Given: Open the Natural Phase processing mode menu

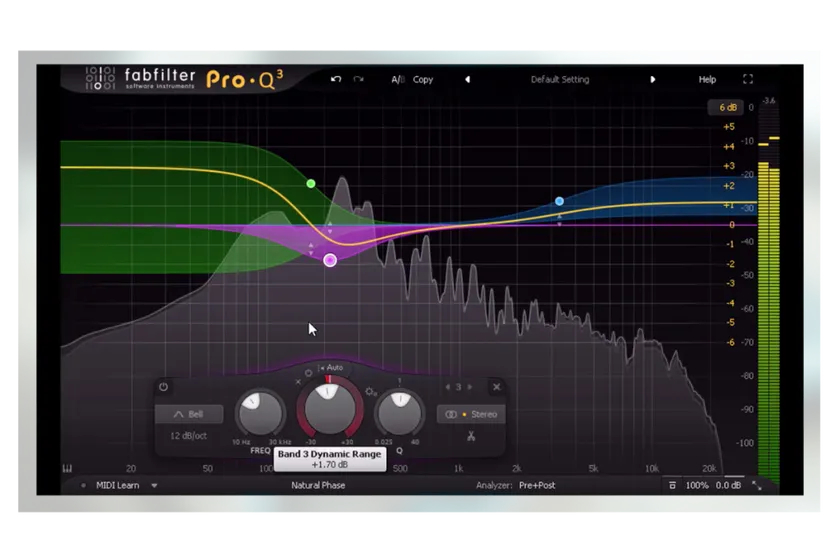Looking at the screenshot, I should point(318,485).
